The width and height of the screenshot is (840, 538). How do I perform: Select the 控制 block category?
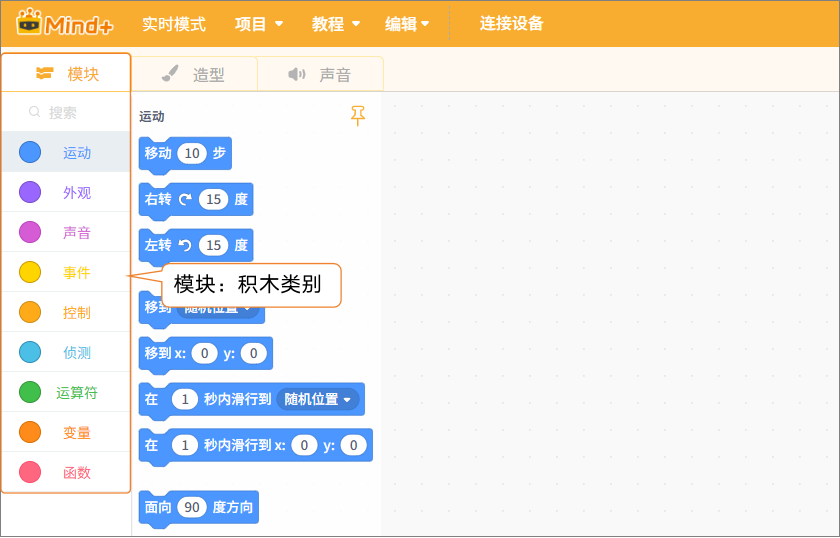pos(76,312)
